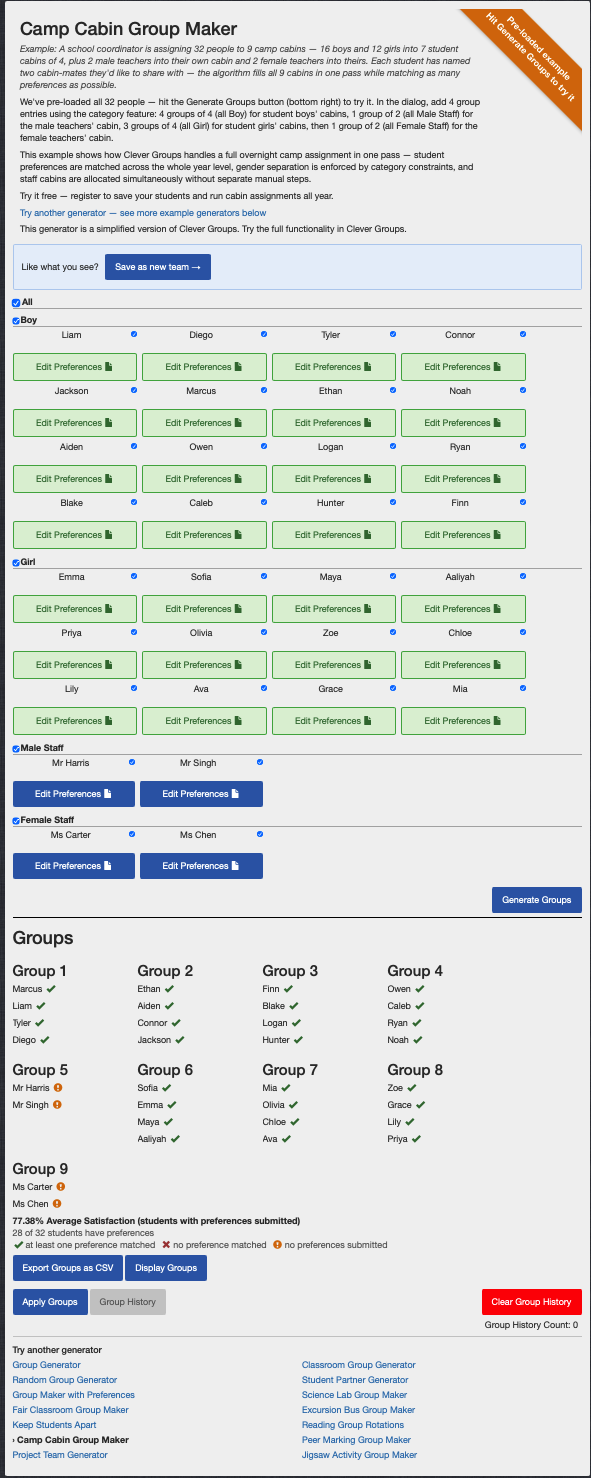Uncheck the checkbox next to Ms Carter
The height and width of the screenshot is (1478, 591).
point(132,834)
